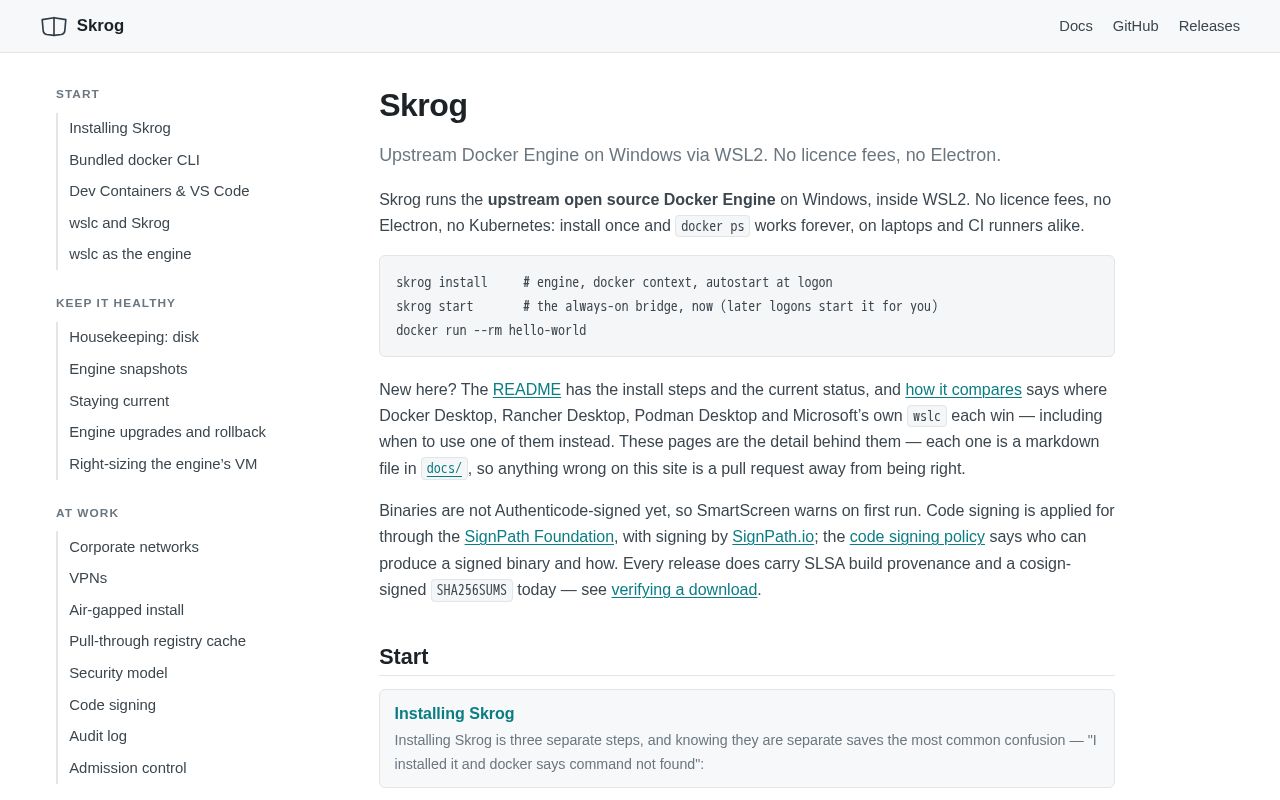The height and width of the screenshot is (800, 1280).
Task: Go to Staying current page
Action: 119,401
